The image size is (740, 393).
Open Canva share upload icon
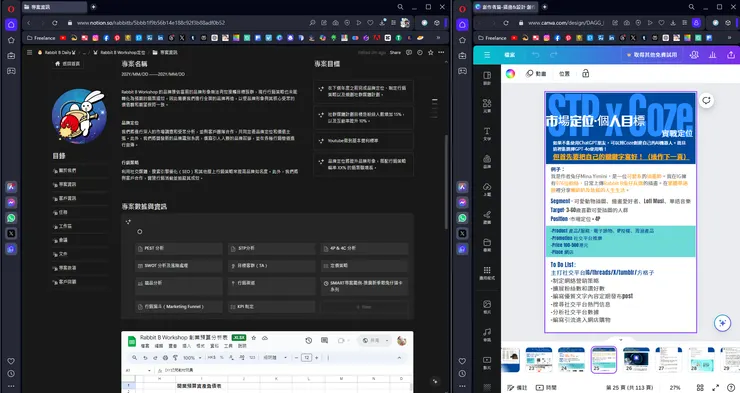tap(731, 55)
